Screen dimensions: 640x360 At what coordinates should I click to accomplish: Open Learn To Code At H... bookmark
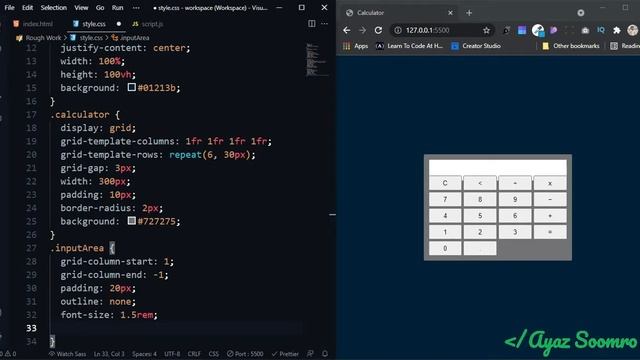pos(409,46)
